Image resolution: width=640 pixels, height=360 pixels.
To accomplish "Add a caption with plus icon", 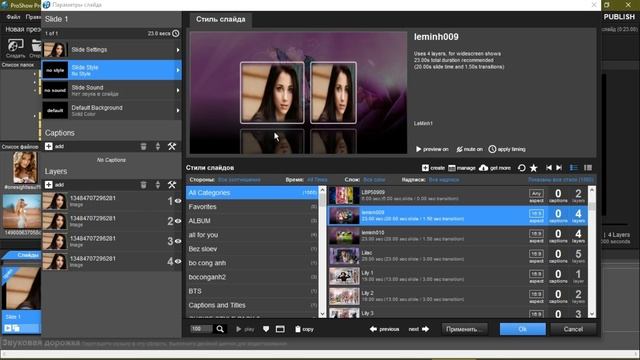I will pyautogui.click(x=49, y=146).
